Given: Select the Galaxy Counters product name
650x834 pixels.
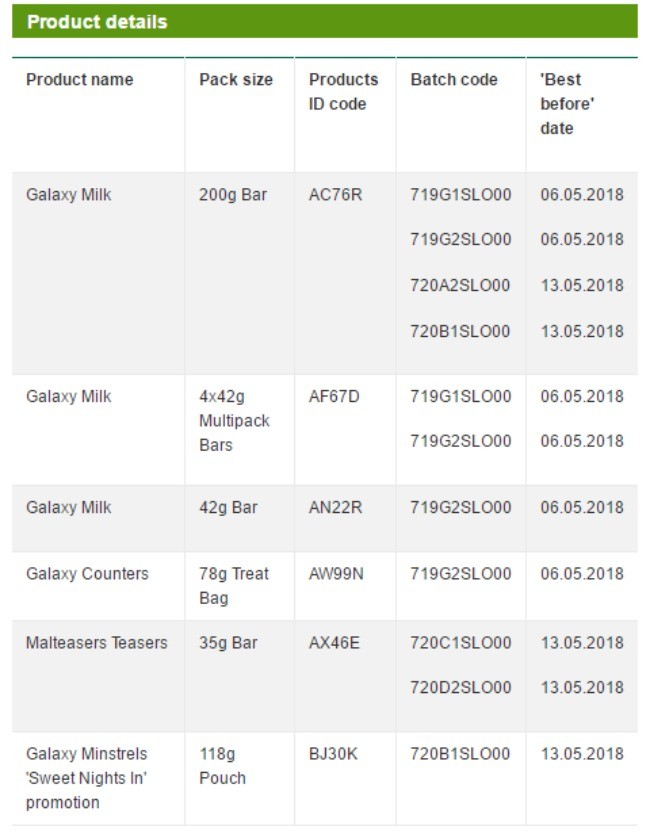Looking at the screenshot, I should [87, 574].
